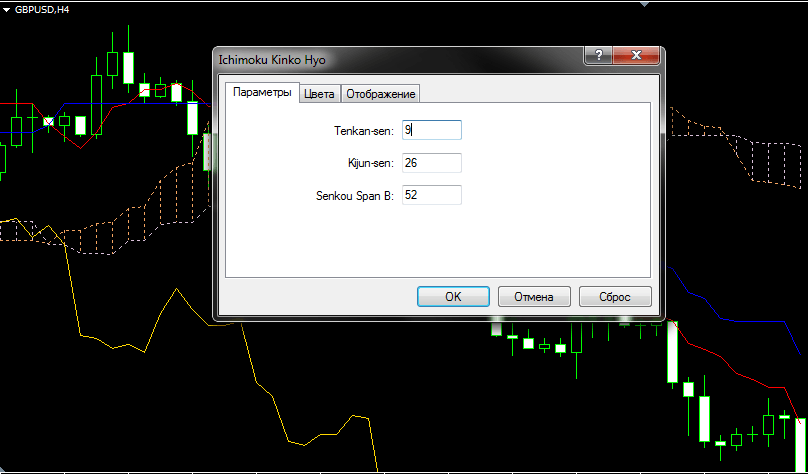Click the Tenkan-sen input field

431,130
